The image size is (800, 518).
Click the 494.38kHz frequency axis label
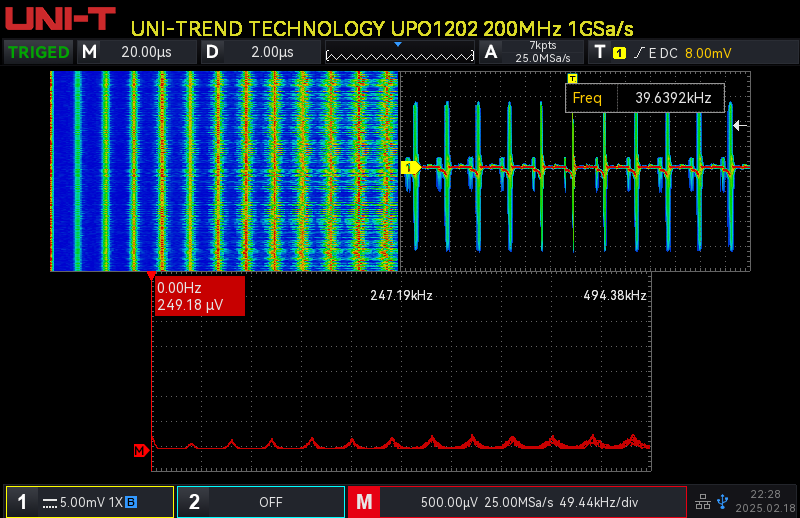[x=615, y=295]
